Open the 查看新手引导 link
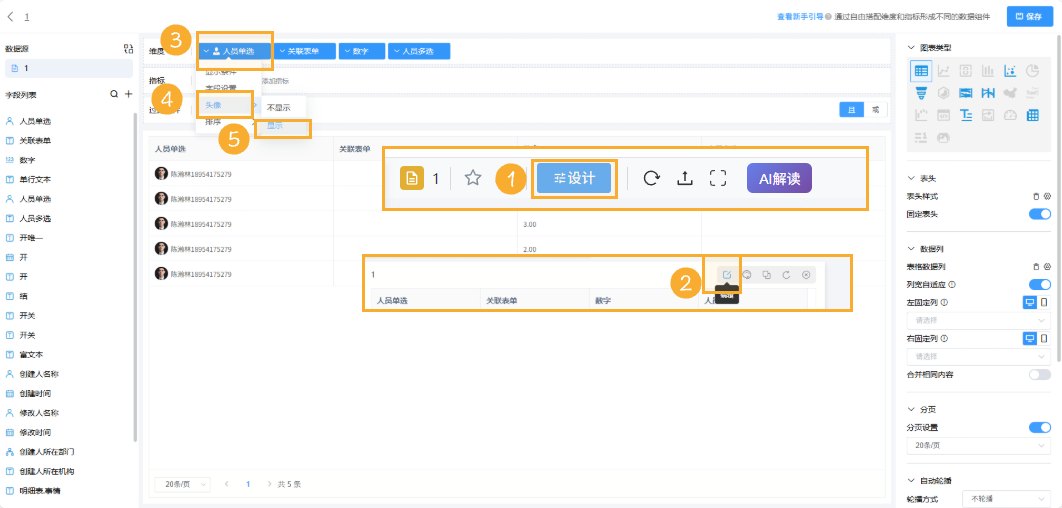 800,16
